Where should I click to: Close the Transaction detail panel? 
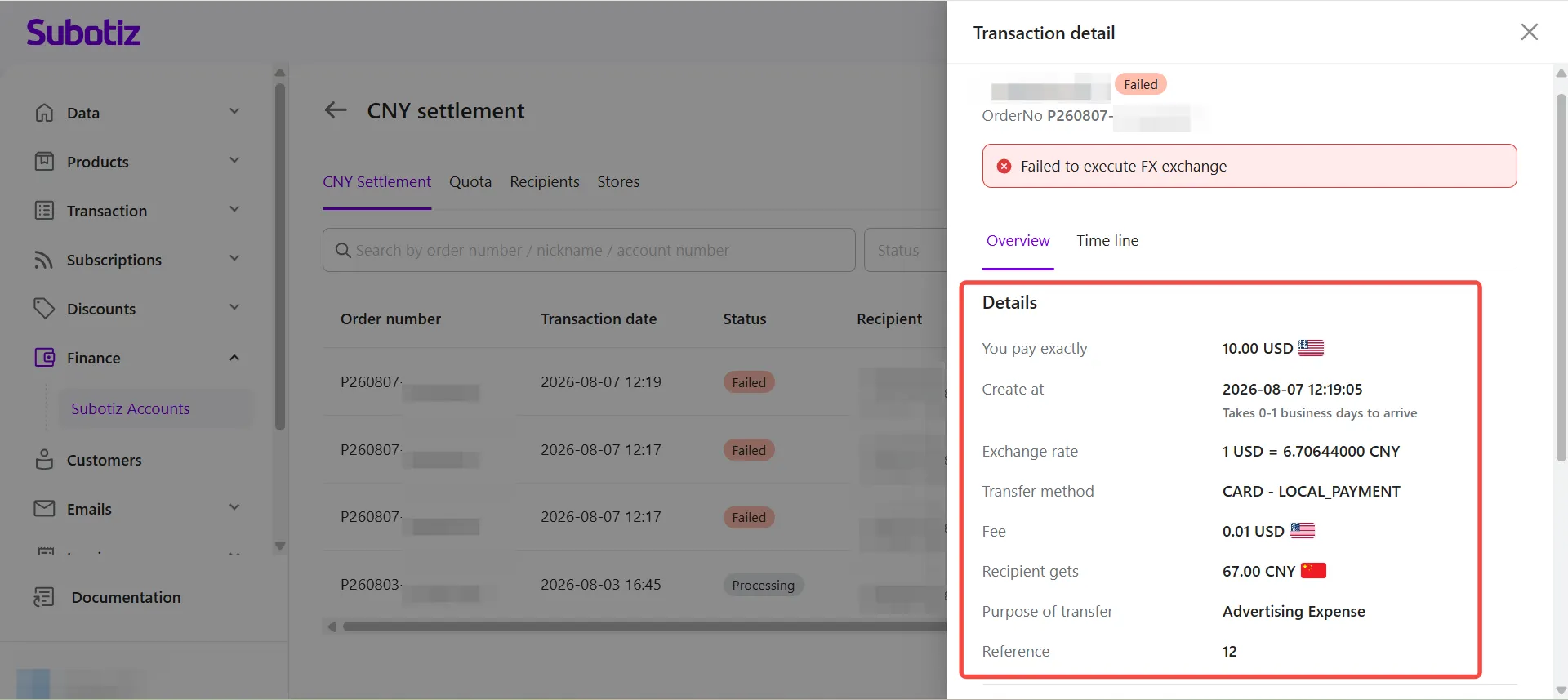[1529, 32]
